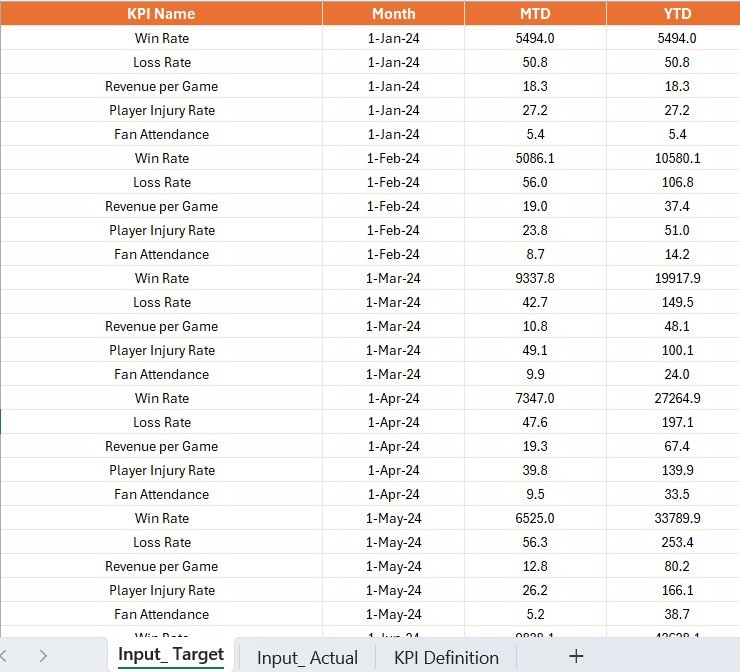Add a new sheet with plus icon
Image resolution: width=740 pixels, height=672 pixels.
click(x=576, y=656)
